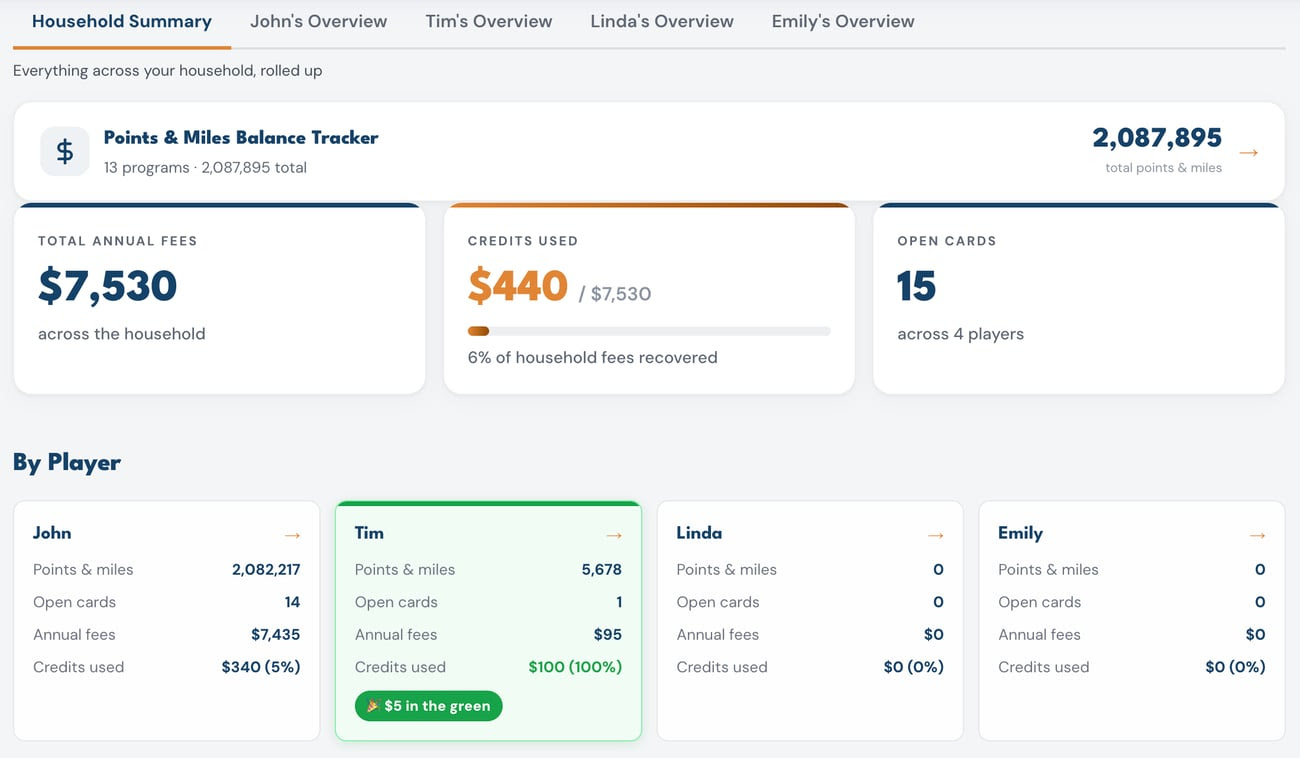Screen dimensions: 1300x758
Task: Click 'across 4 players' text
Action: pyautogui.click(x=960, y=334)
